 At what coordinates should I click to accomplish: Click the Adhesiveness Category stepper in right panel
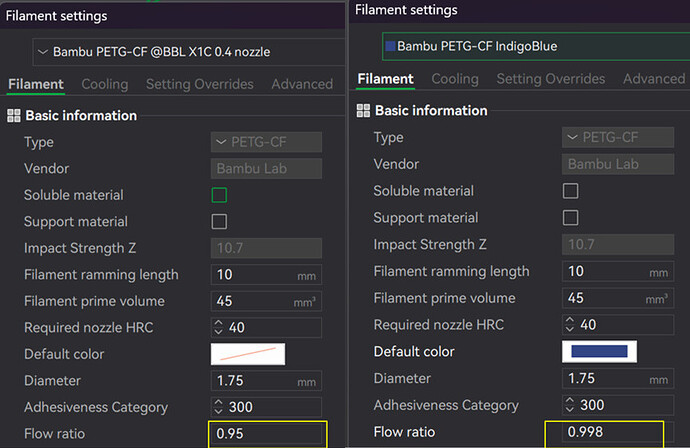[569, 405]
